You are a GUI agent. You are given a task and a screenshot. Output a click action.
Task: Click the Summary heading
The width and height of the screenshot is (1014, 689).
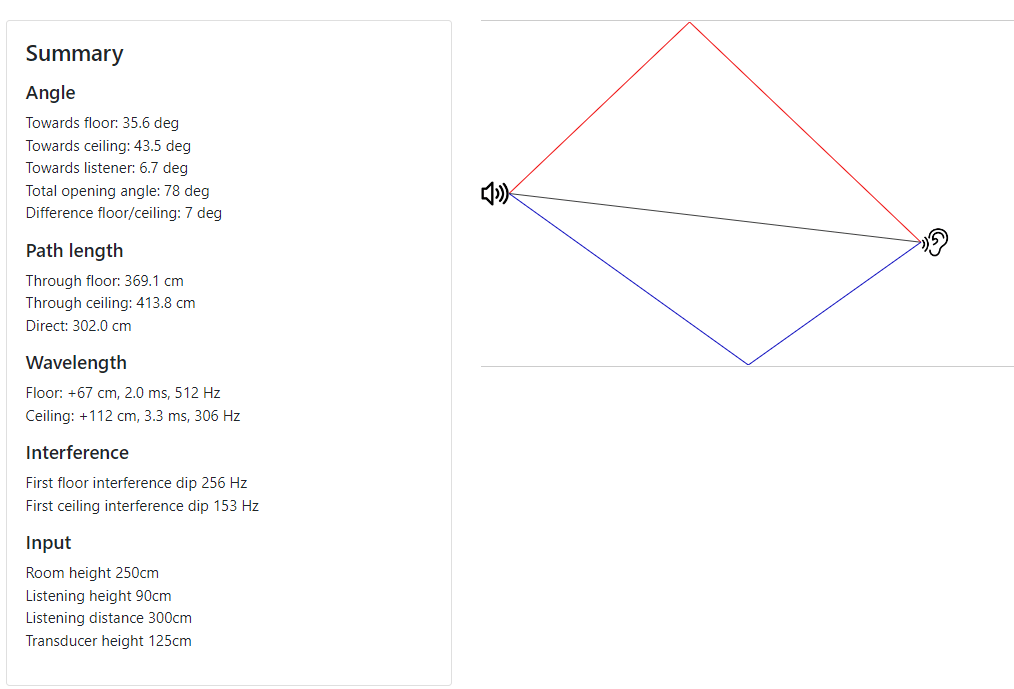point(74,54)
